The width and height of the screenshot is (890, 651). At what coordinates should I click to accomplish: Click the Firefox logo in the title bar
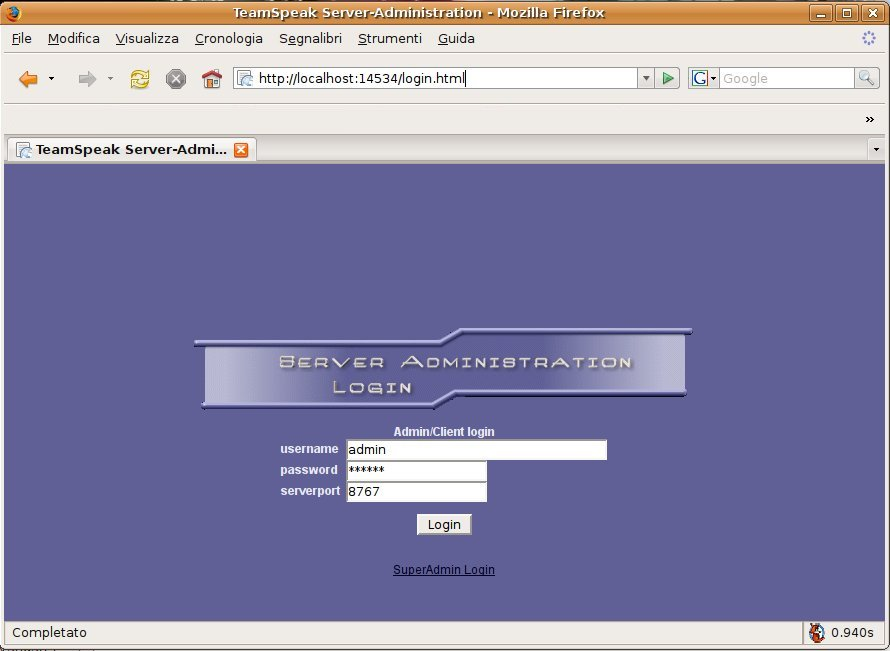pos(12,12)
